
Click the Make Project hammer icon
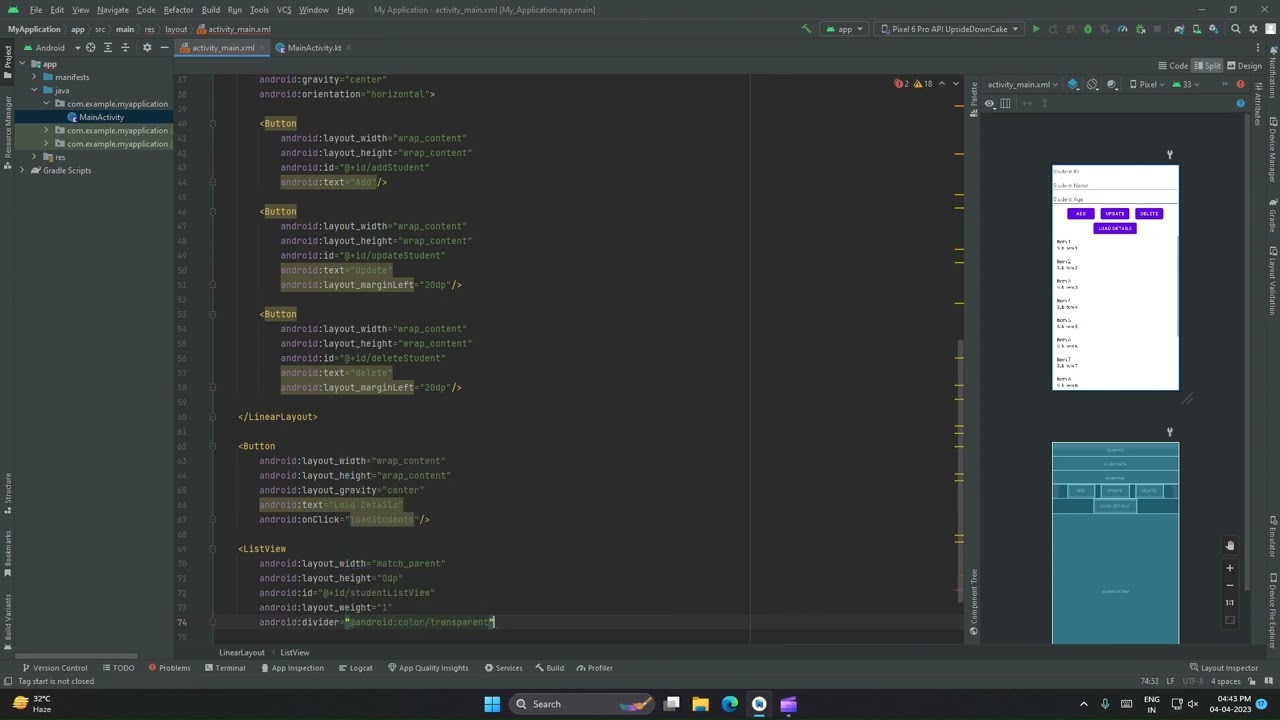pyautogui.click(x=806, y=29)
